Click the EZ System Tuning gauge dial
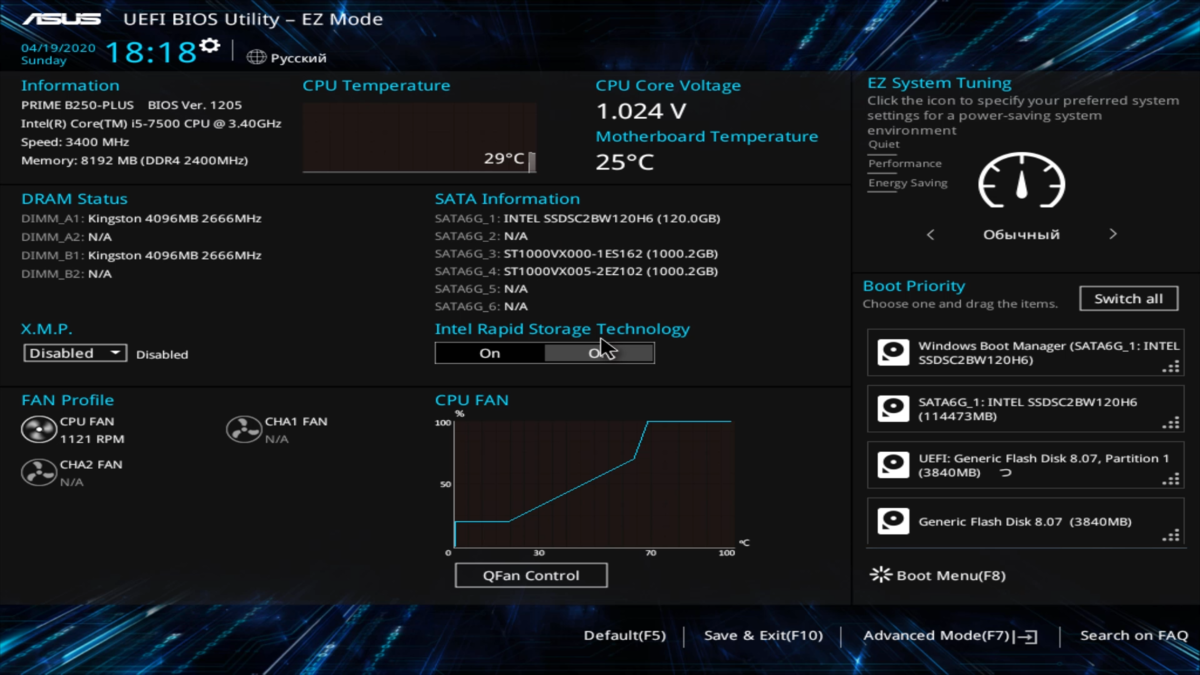This screenshot has height=675, width=1200. [1021, 180]
